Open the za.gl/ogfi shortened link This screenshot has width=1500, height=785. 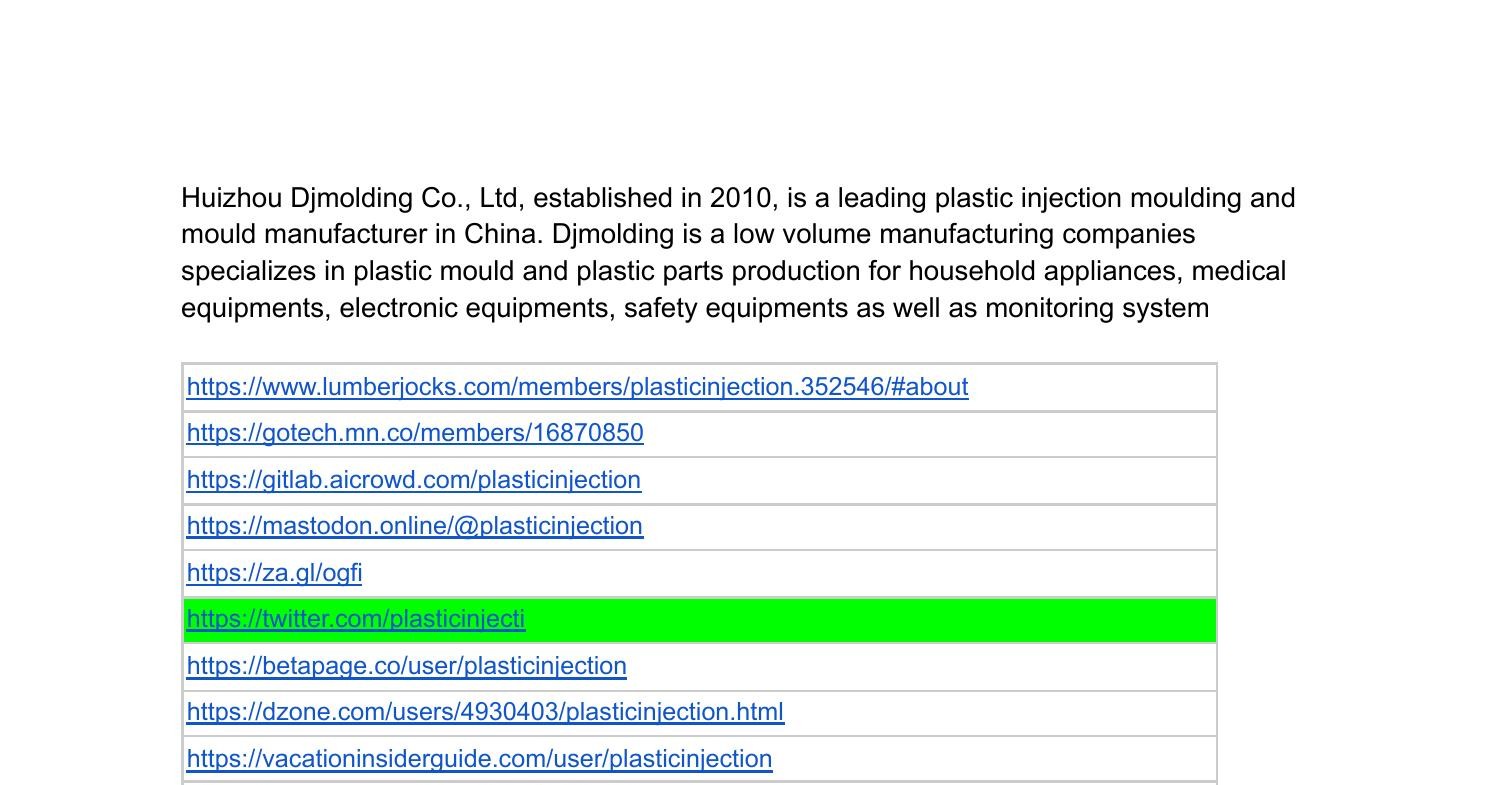(273, 573)
